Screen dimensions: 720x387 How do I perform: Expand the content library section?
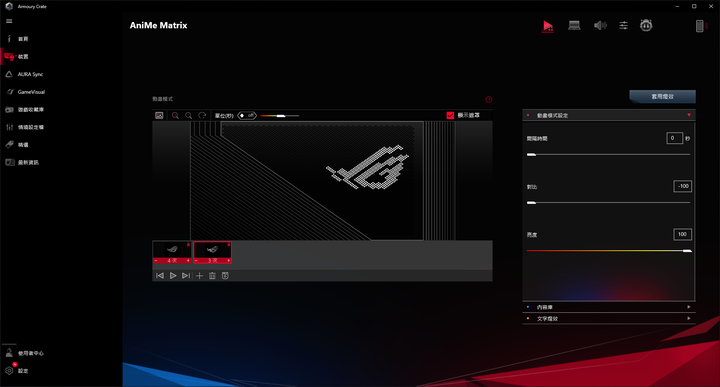coord(609,307)
